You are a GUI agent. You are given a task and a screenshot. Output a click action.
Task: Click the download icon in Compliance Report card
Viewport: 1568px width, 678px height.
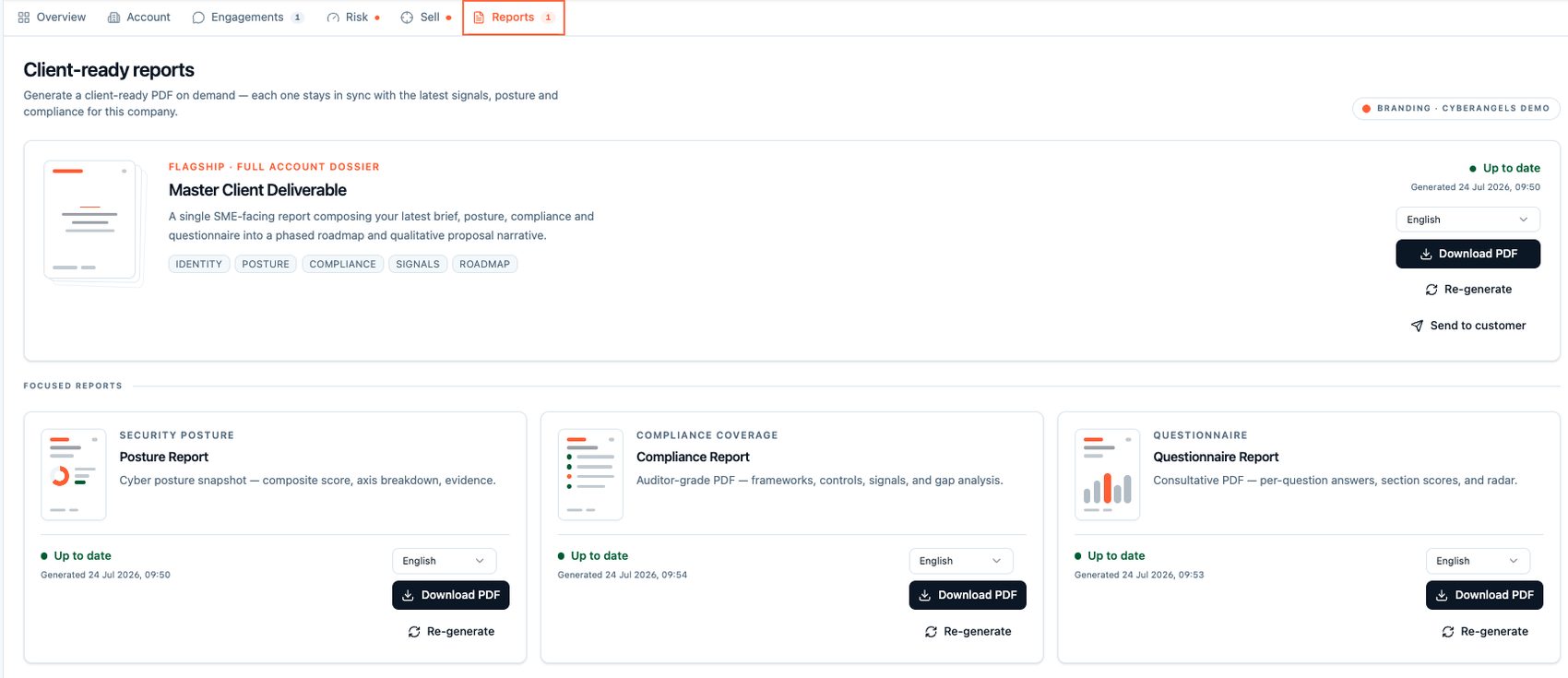(924, 595)
